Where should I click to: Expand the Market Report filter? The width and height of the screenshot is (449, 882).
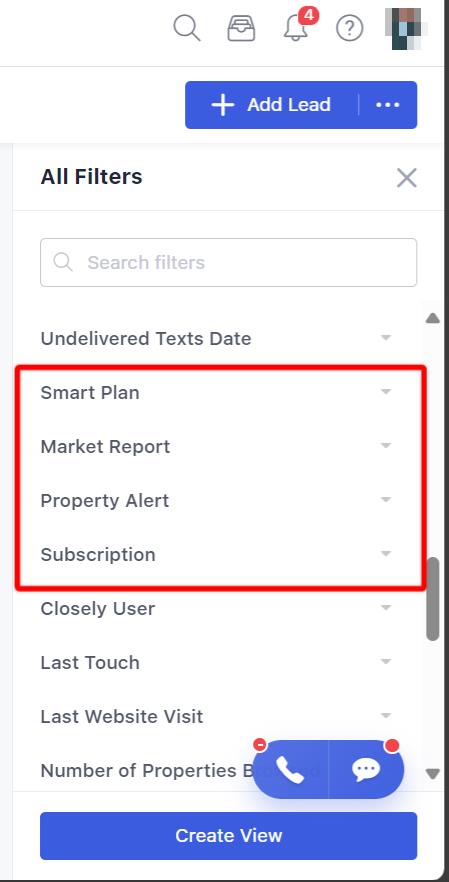(x=216, y=446)
